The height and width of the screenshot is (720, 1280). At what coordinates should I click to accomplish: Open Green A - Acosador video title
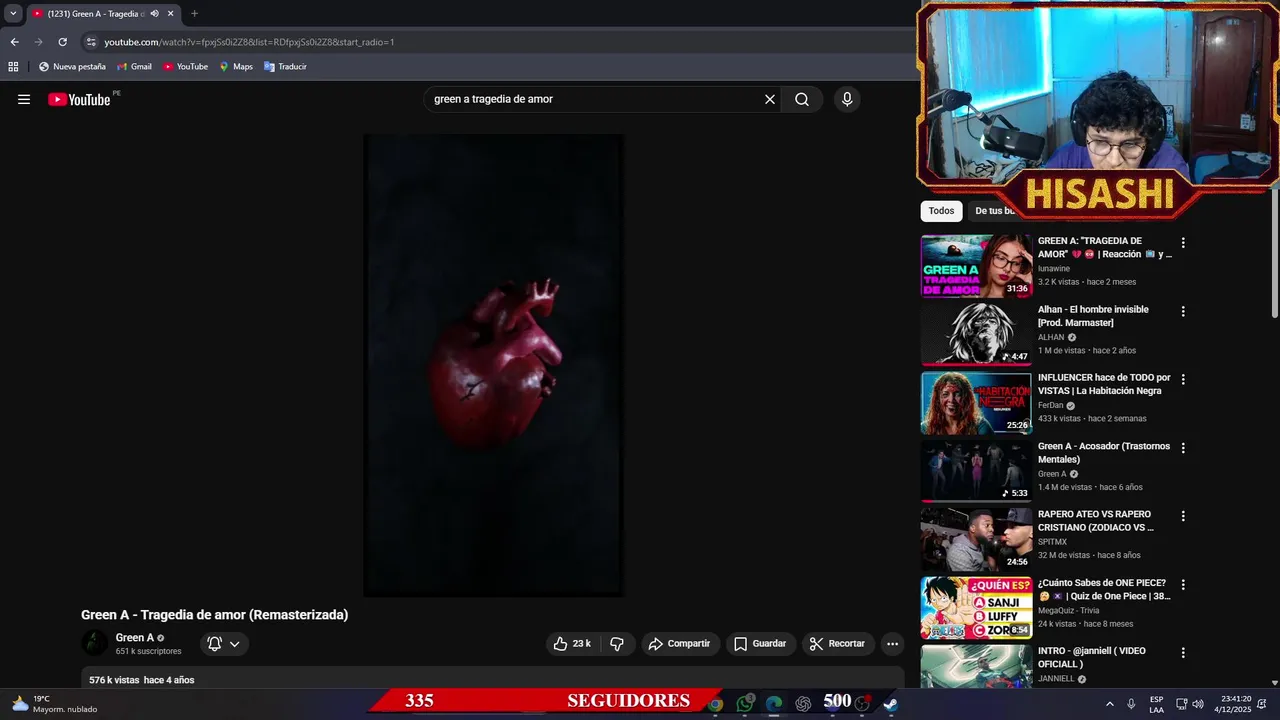pyautogui.click(x=1104, y=453)
